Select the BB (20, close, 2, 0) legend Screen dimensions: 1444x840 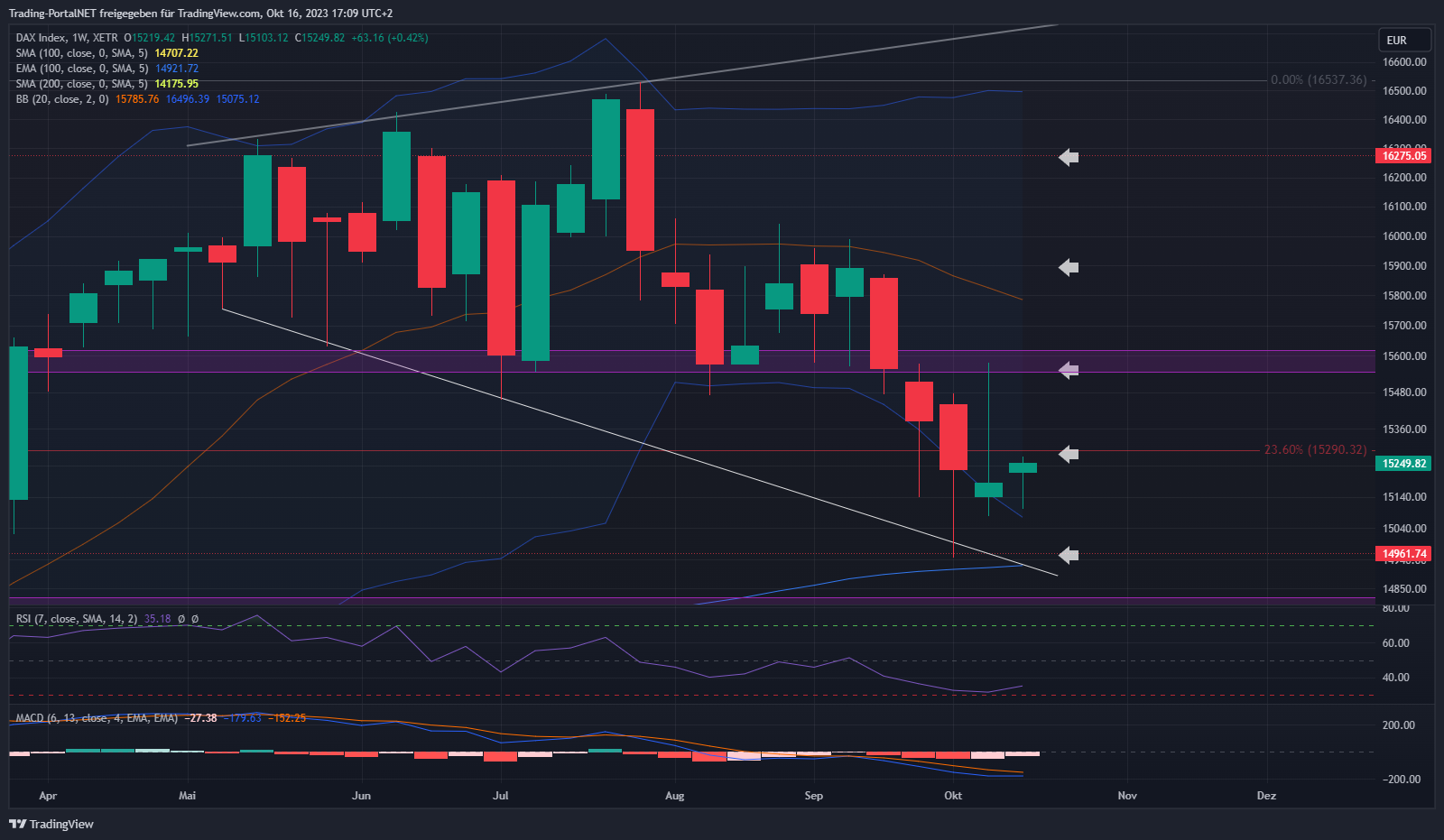(62, 99)
